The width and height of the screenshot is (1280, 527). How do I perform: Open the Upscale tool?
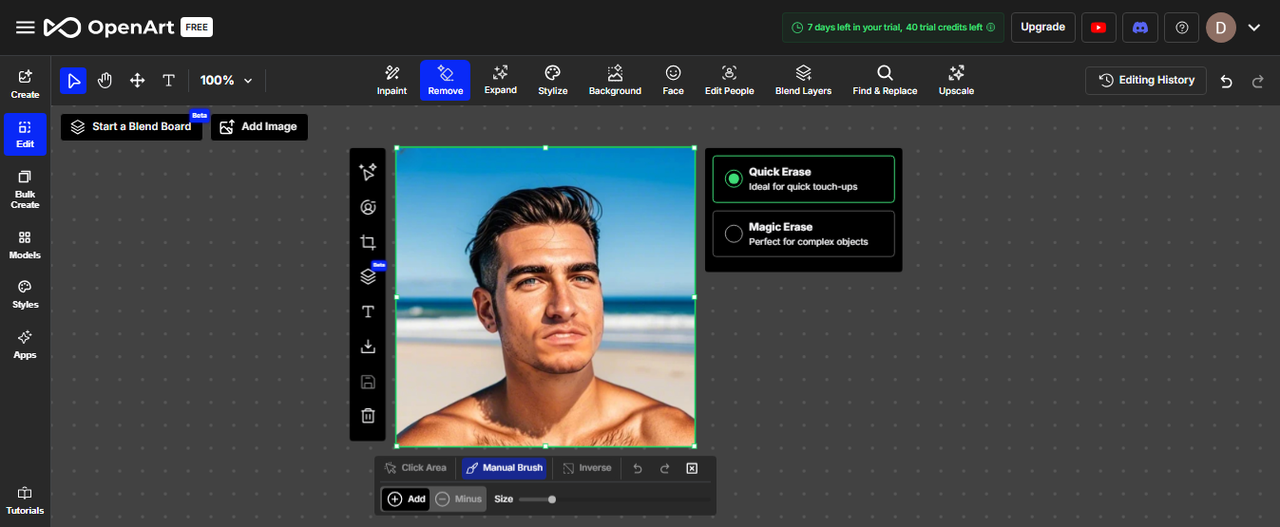tap(956, 80)
